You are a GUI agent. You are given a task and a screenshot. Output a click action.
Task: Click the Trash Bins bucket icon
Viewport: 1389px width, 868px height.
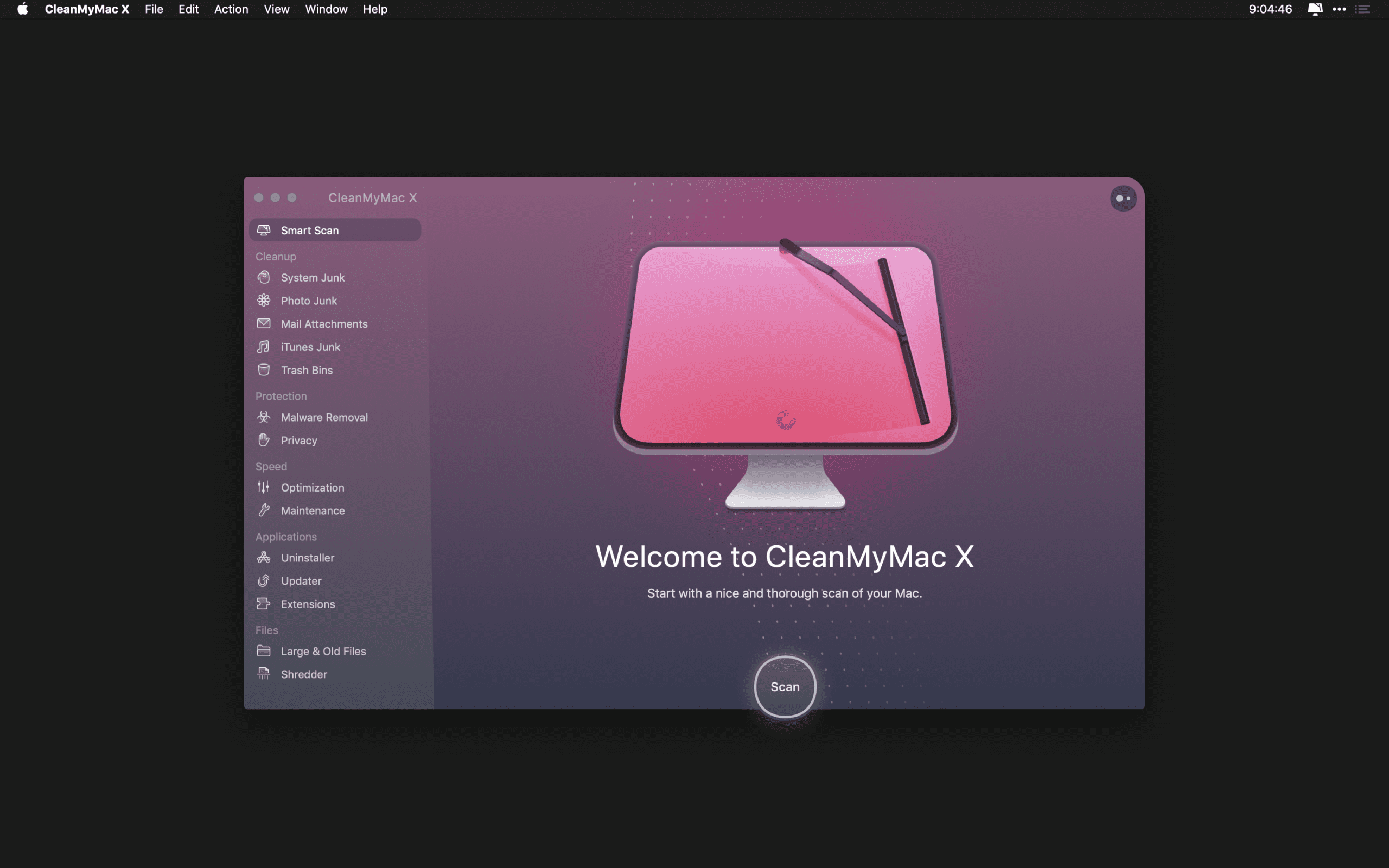pos(264,369)
